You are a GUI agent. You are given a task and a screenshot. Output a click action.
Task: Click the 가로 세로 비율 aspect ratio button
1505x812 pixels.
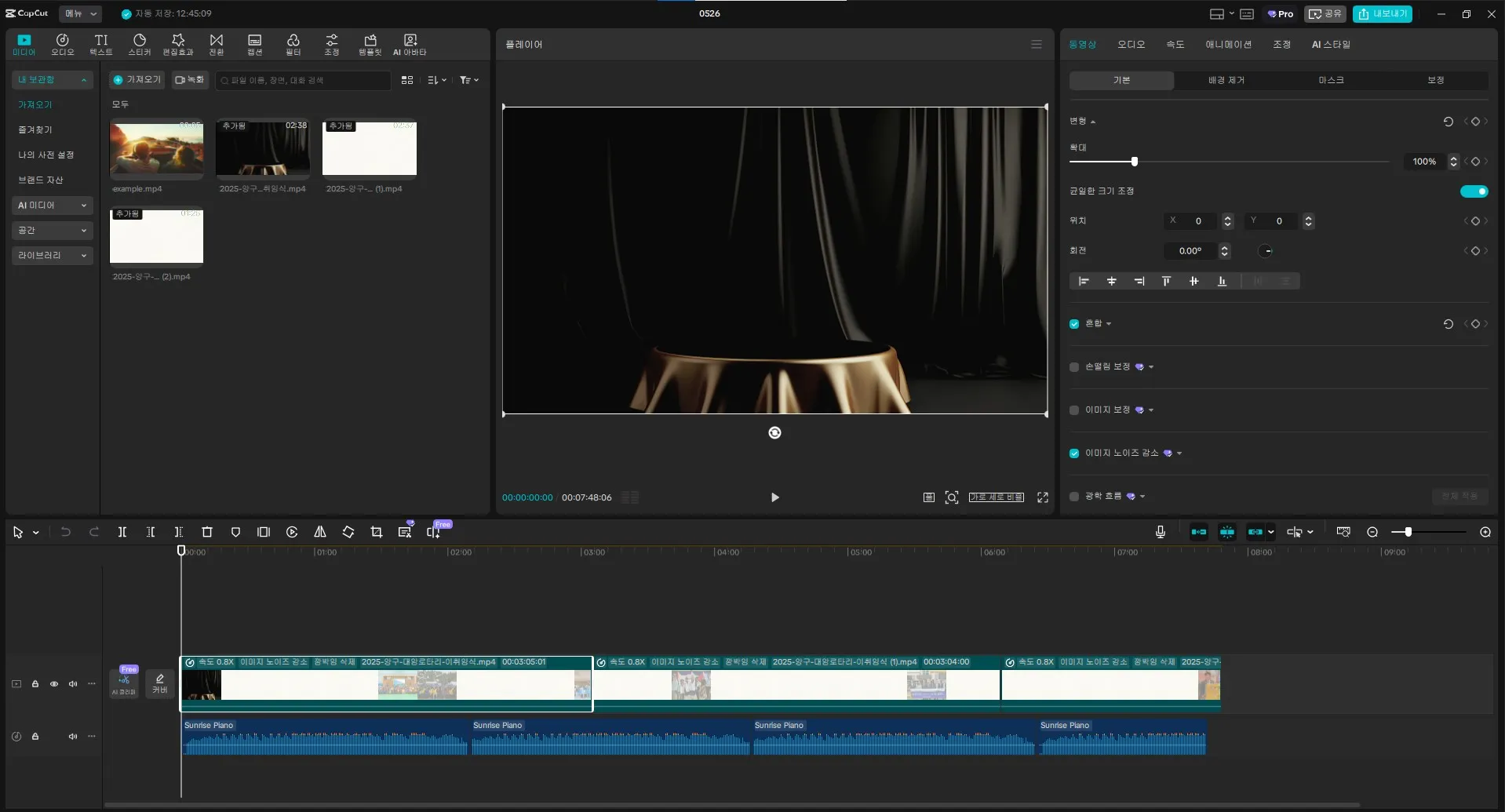point(997,497)
